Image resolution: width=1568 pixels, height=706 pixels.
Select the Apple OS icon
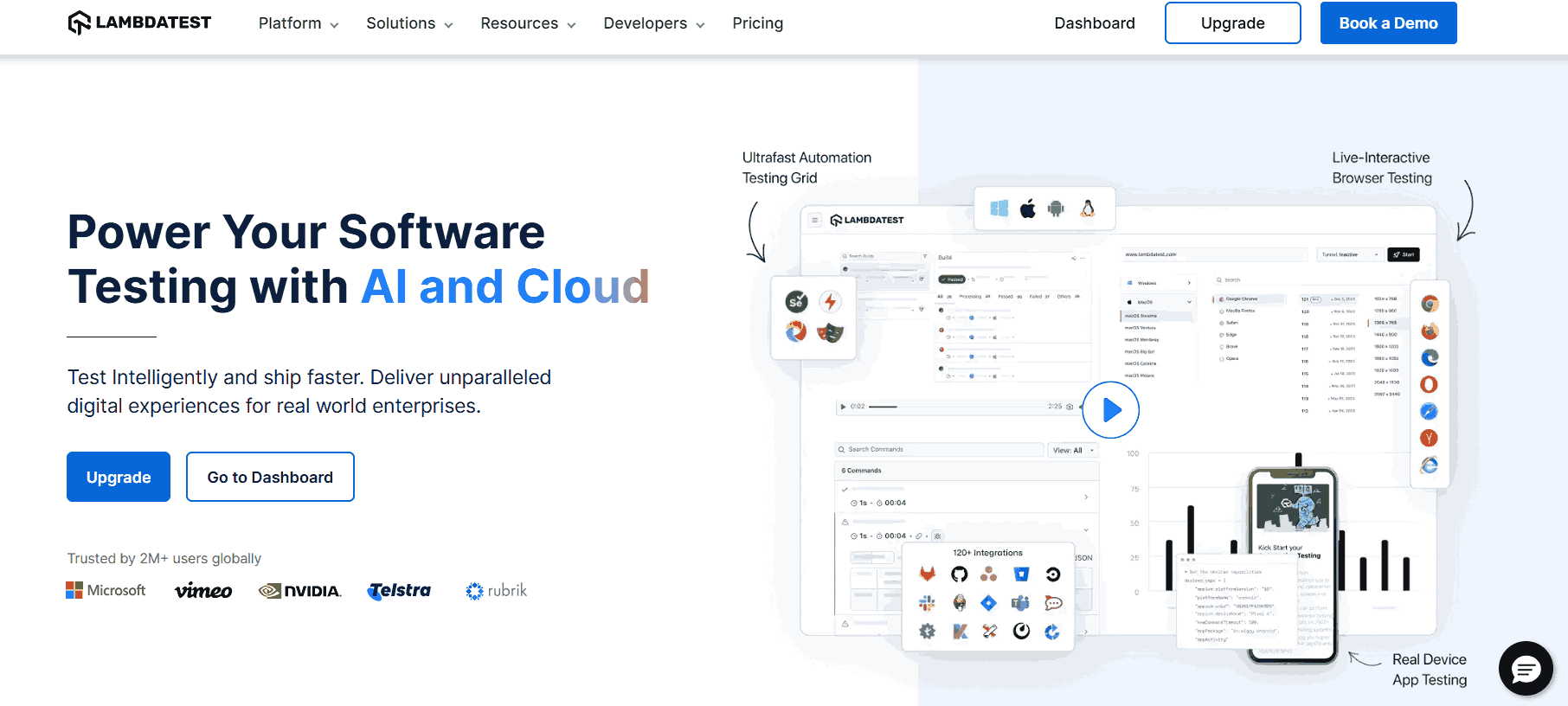coord(1028,209)
